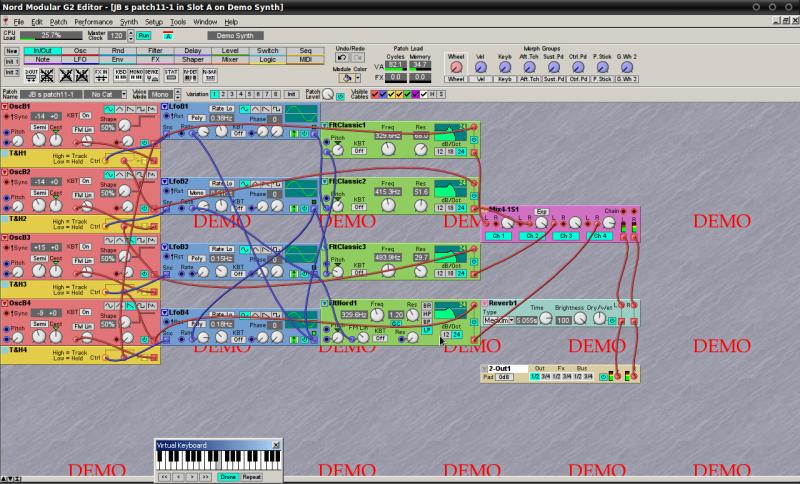
Task: Click the Vel morph group knob
Action: [x=480, y=67]
